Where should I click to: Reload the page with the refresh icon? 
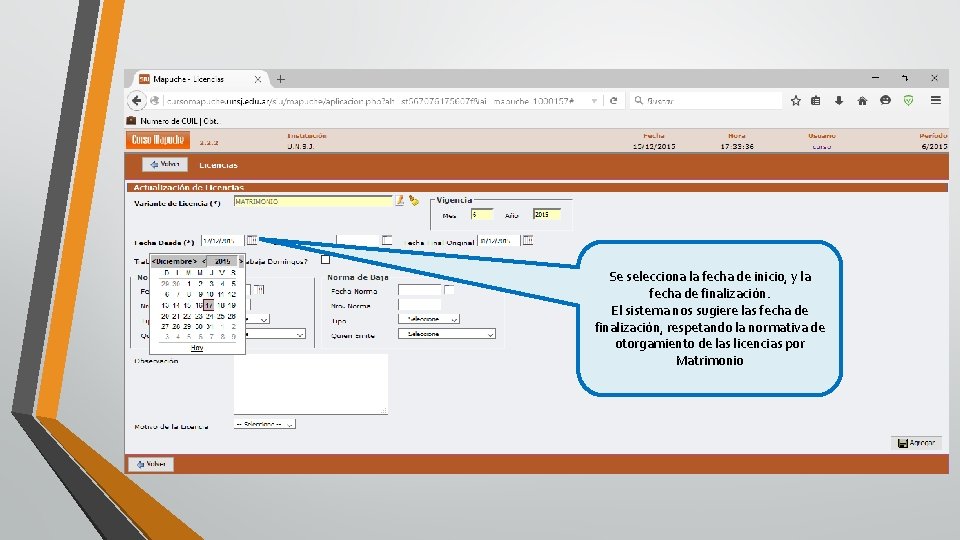[613, 100]
